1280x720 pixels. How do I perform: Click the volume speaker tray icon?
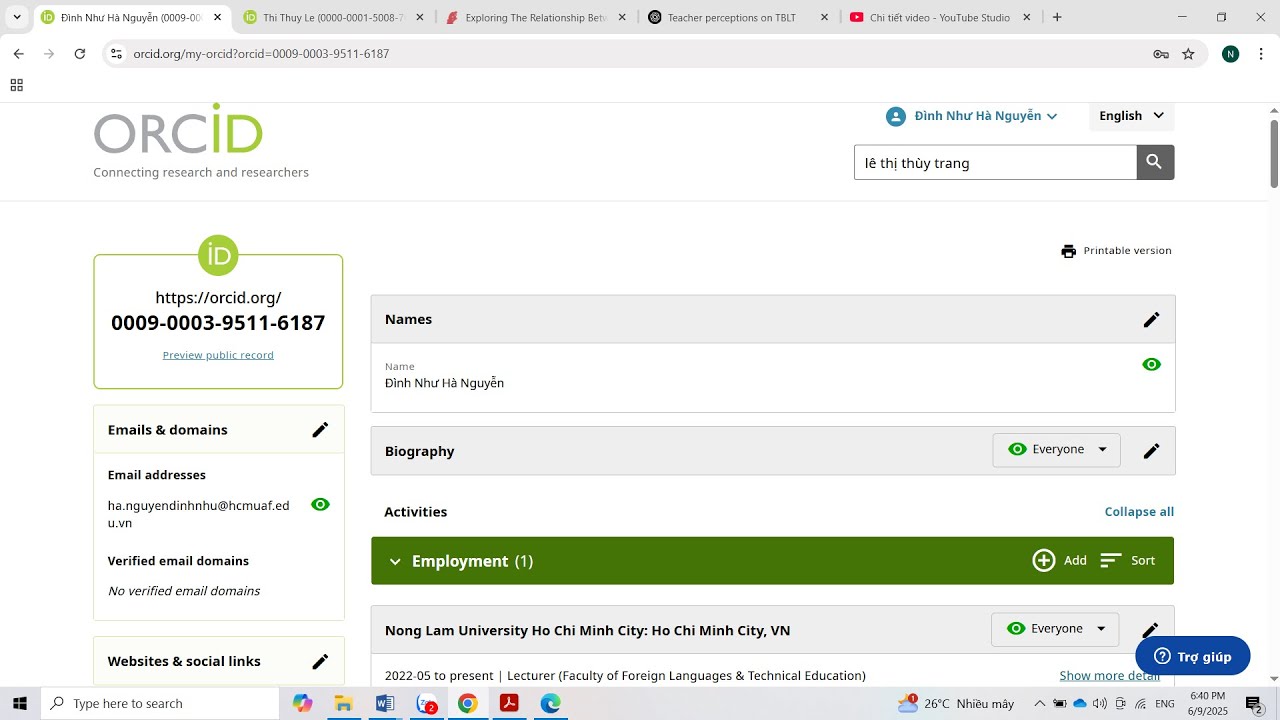(1100, 704)
